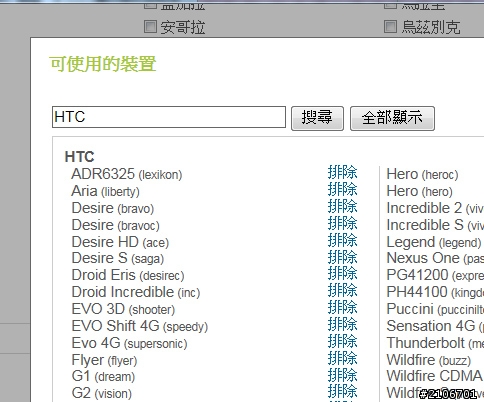
Task: Exclude EVO 3D (shooter) via 排除 link
Action: (x=342, y=307)
